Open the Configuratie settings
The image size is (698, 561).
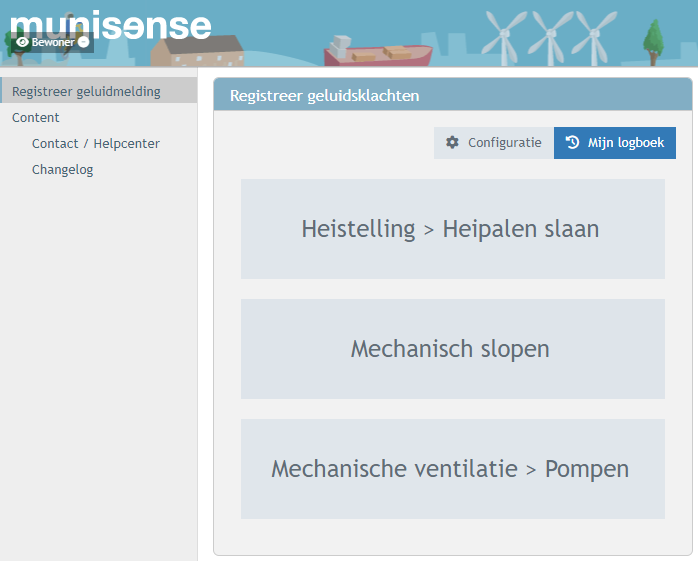494,143
